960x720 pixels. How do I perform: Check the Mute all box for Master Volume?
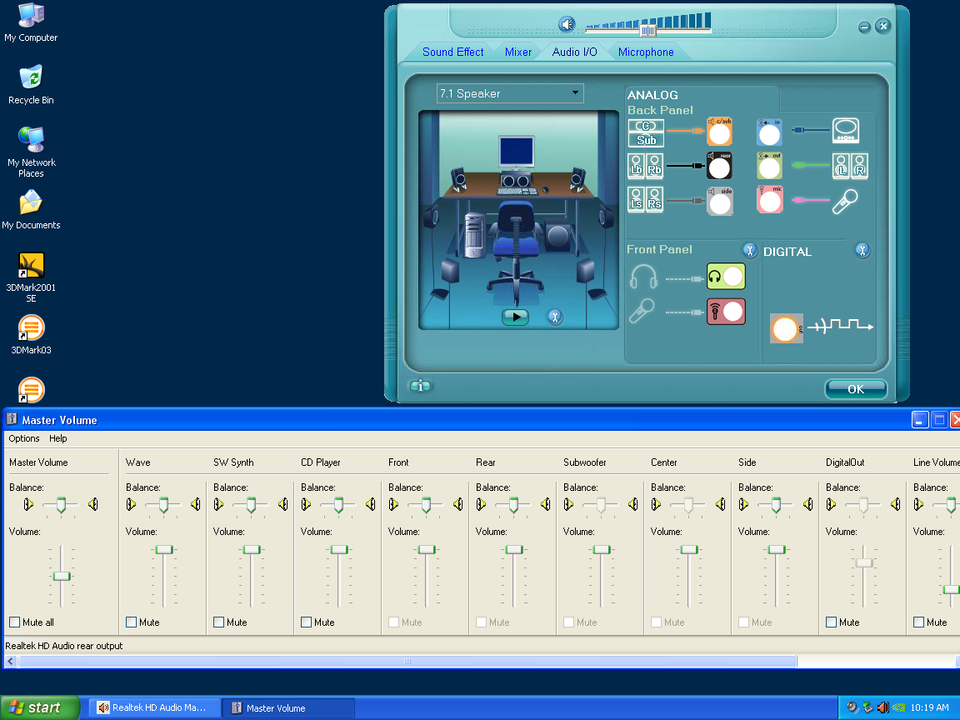15,622
